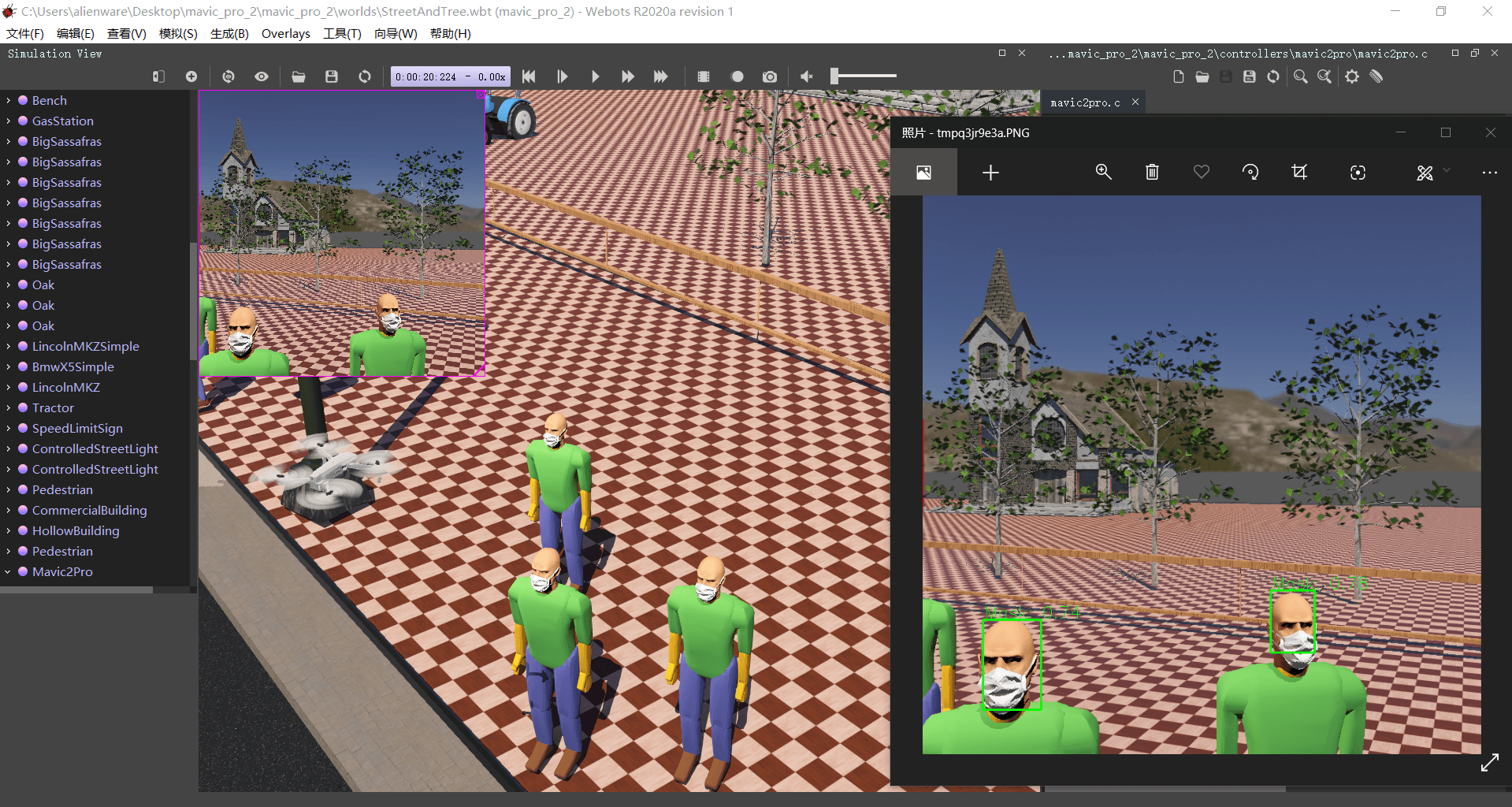
Task: Open the Overlays menu
Action: point(286,33)
